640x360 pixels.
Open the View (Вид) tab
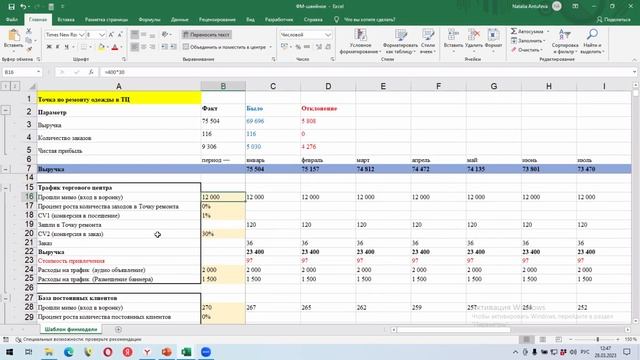[250, 20]
